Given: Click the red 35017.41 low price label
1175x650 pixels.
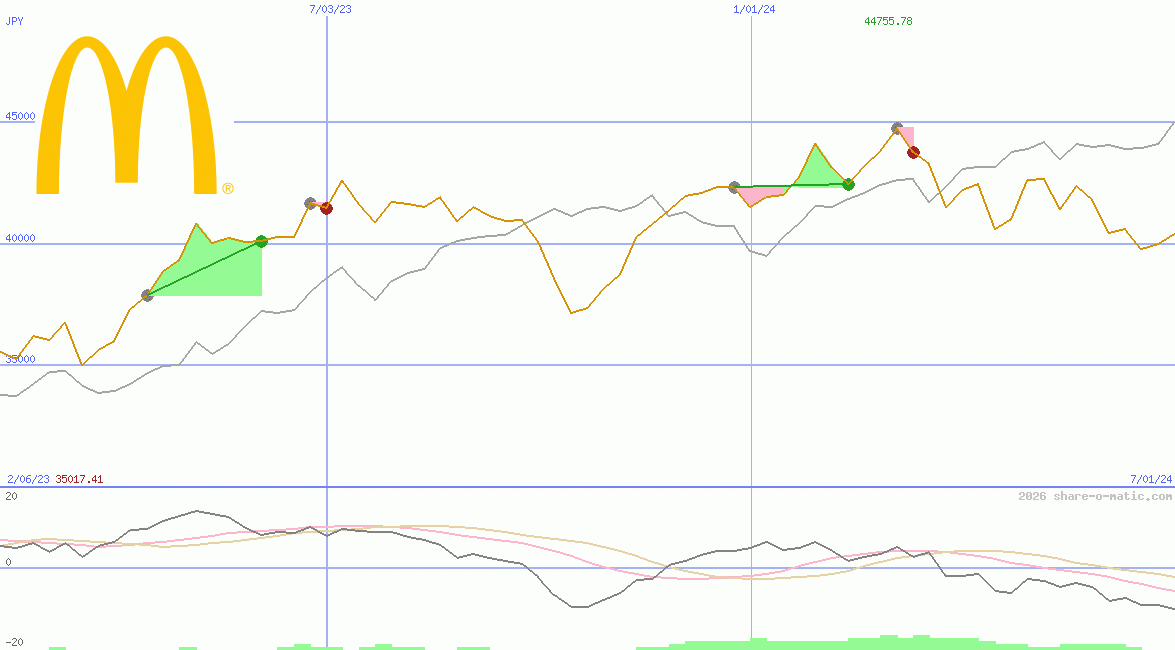Looking at the screenshot, I should [x=79, y=479].
